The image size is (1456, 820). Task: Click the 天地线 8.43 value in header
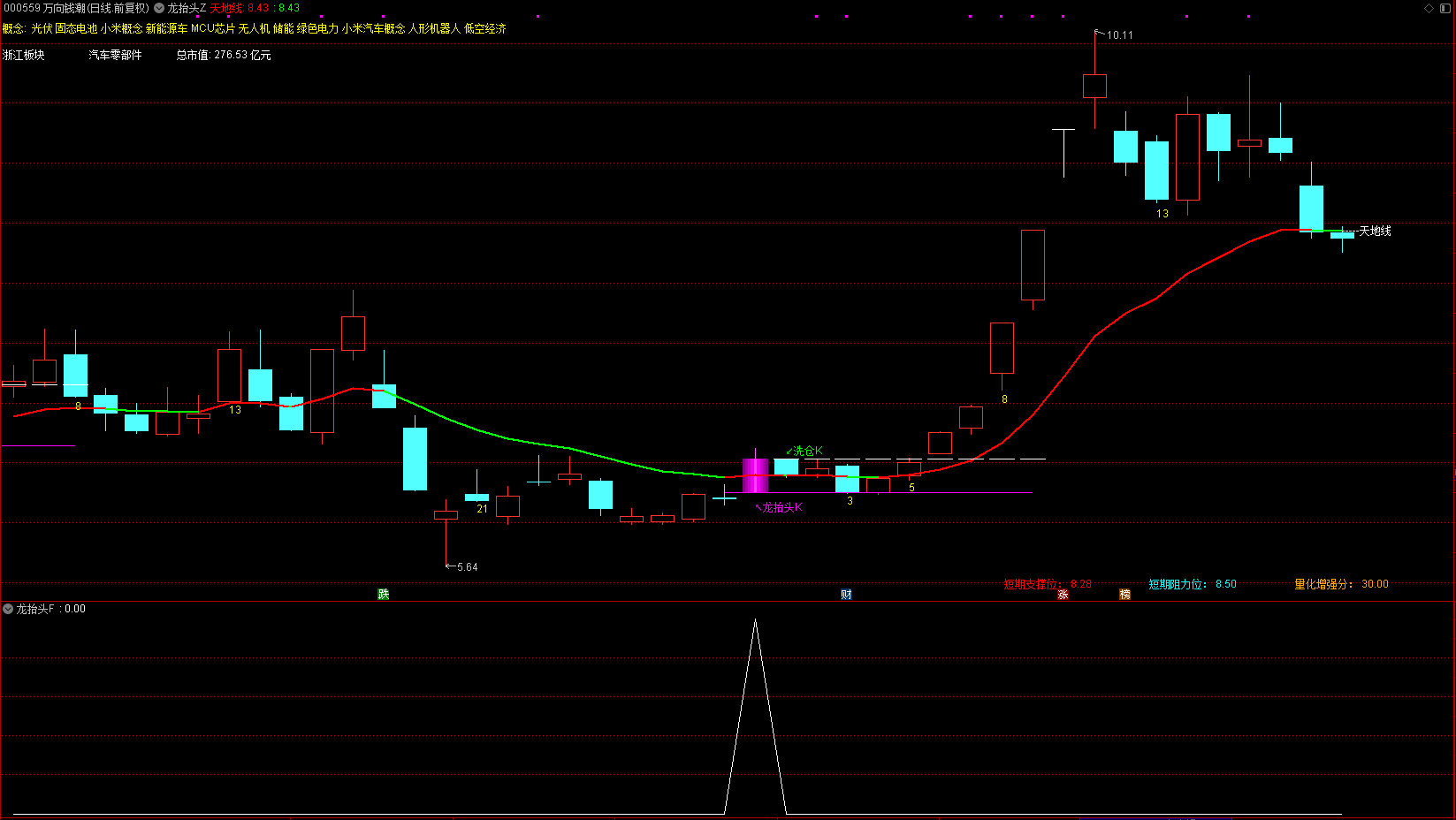[x=239, y=8]
